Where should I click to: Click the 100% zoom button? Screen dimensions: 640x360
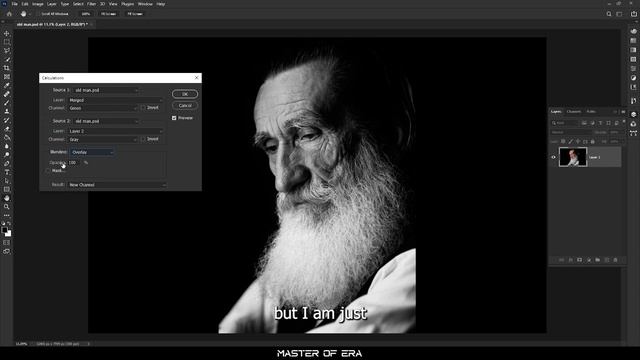pyautogui.click(x=85, y=14)
